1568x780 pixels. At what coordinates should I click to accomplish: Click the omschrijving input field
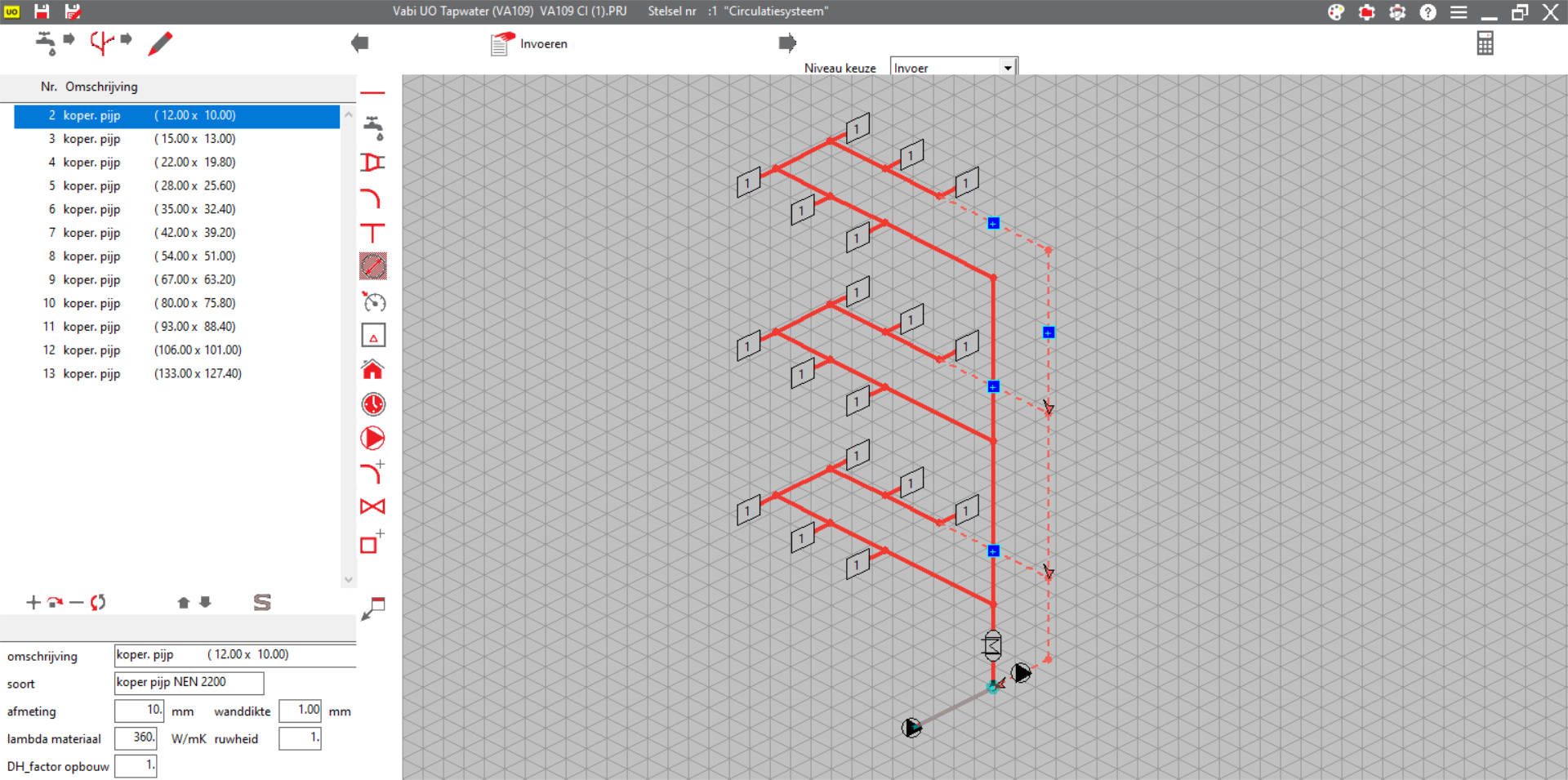235,655
